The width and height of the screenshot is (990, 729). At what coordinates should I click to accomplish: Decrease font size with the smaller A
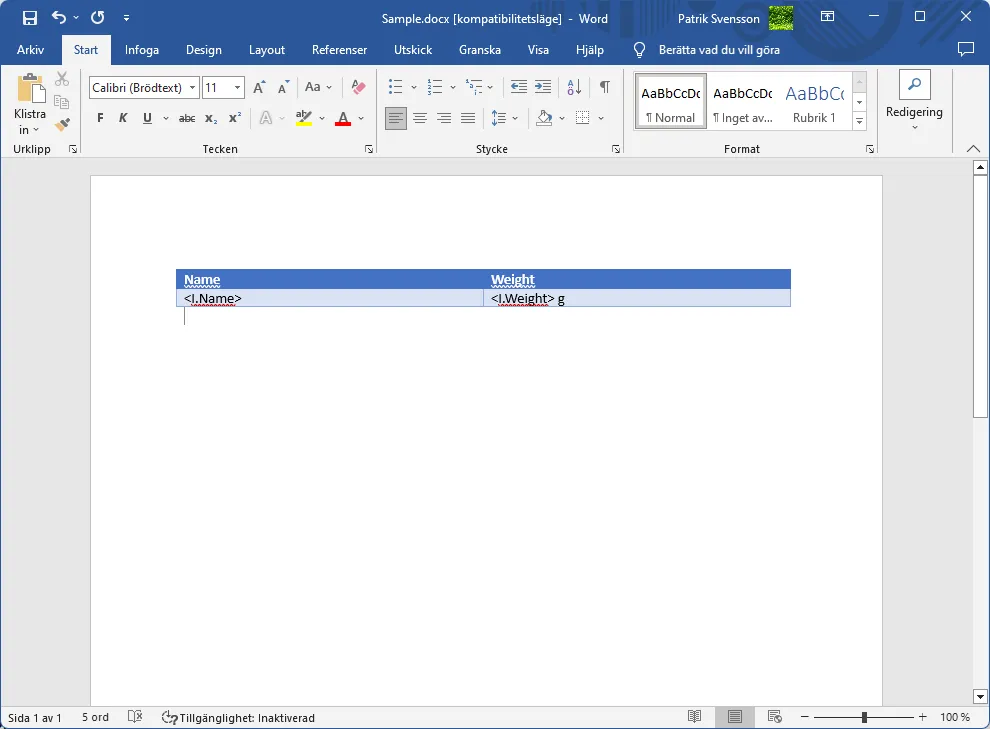[x=283, y=88]
